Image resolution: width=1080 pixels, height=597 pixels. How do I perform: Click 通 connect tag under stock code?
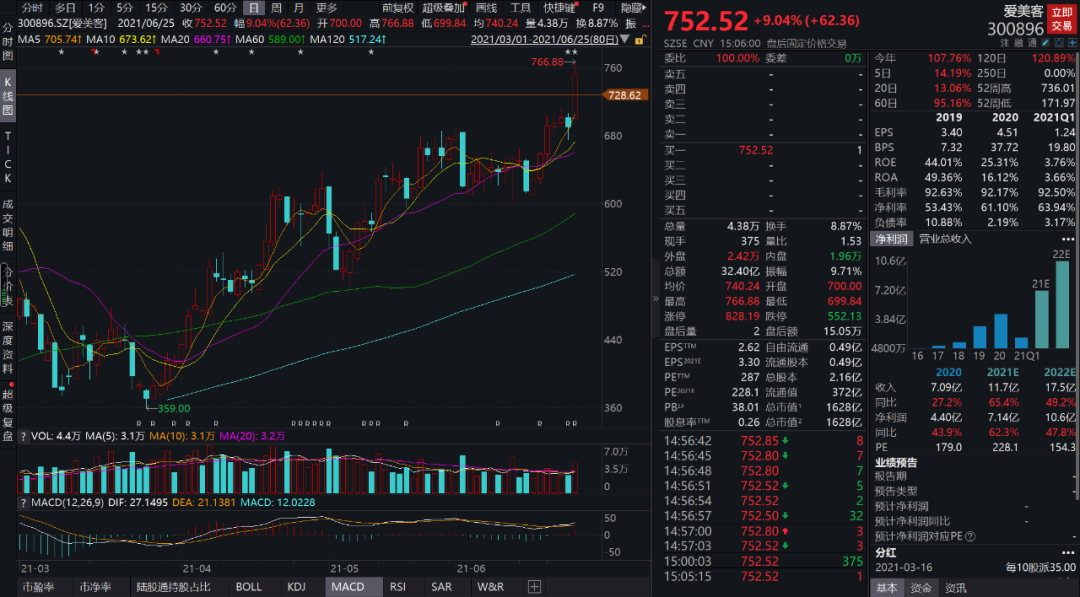coord(1032,43)
